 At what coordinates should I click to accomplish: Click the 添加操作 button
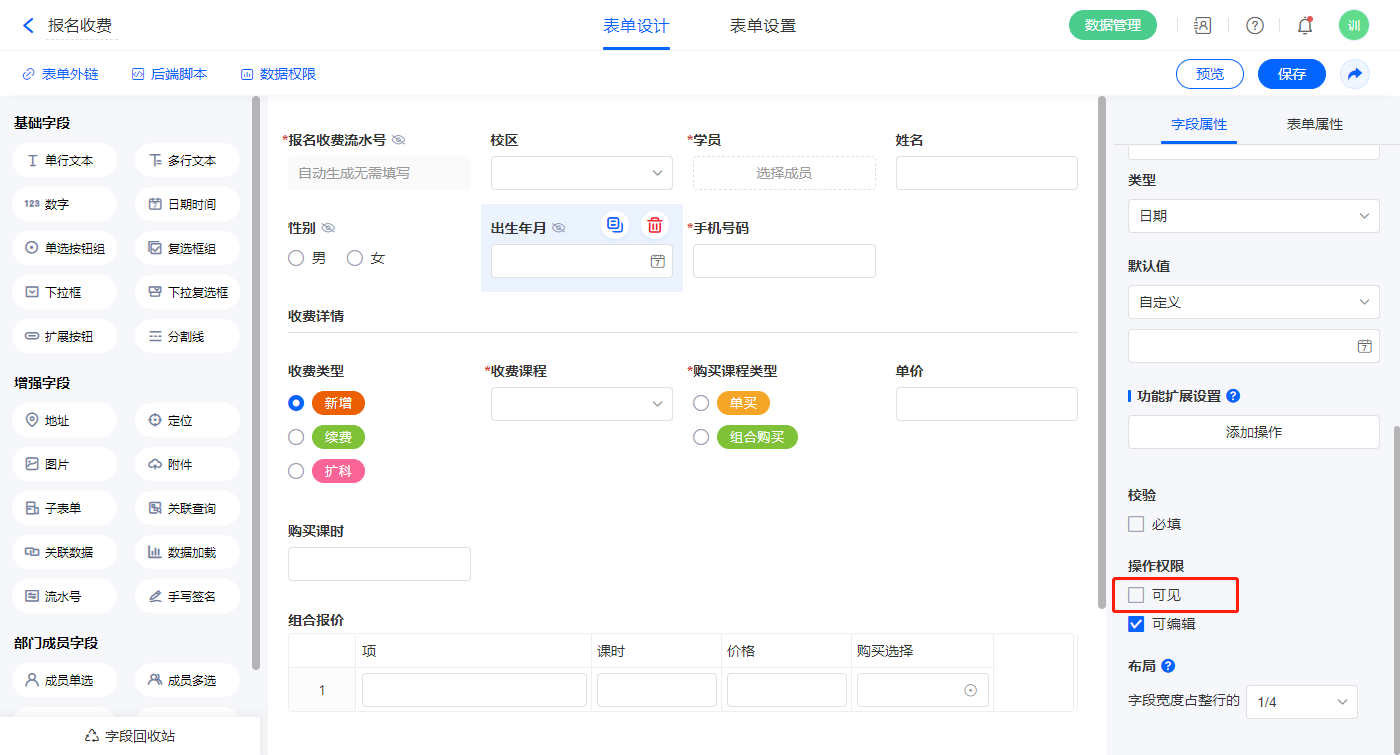(x=1253, y=432)
